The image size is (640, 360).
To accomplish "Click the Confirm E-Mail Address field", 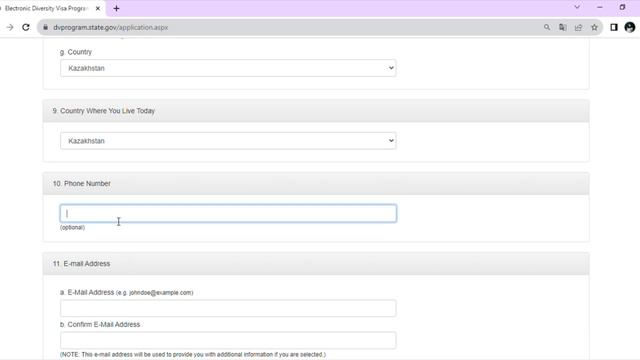I will point(228,340).
